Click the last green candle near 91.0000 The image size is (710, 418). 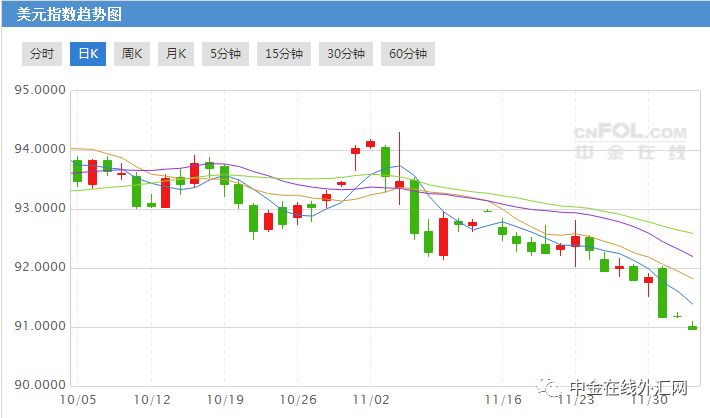pyautogui.click(x=692, y=327)
